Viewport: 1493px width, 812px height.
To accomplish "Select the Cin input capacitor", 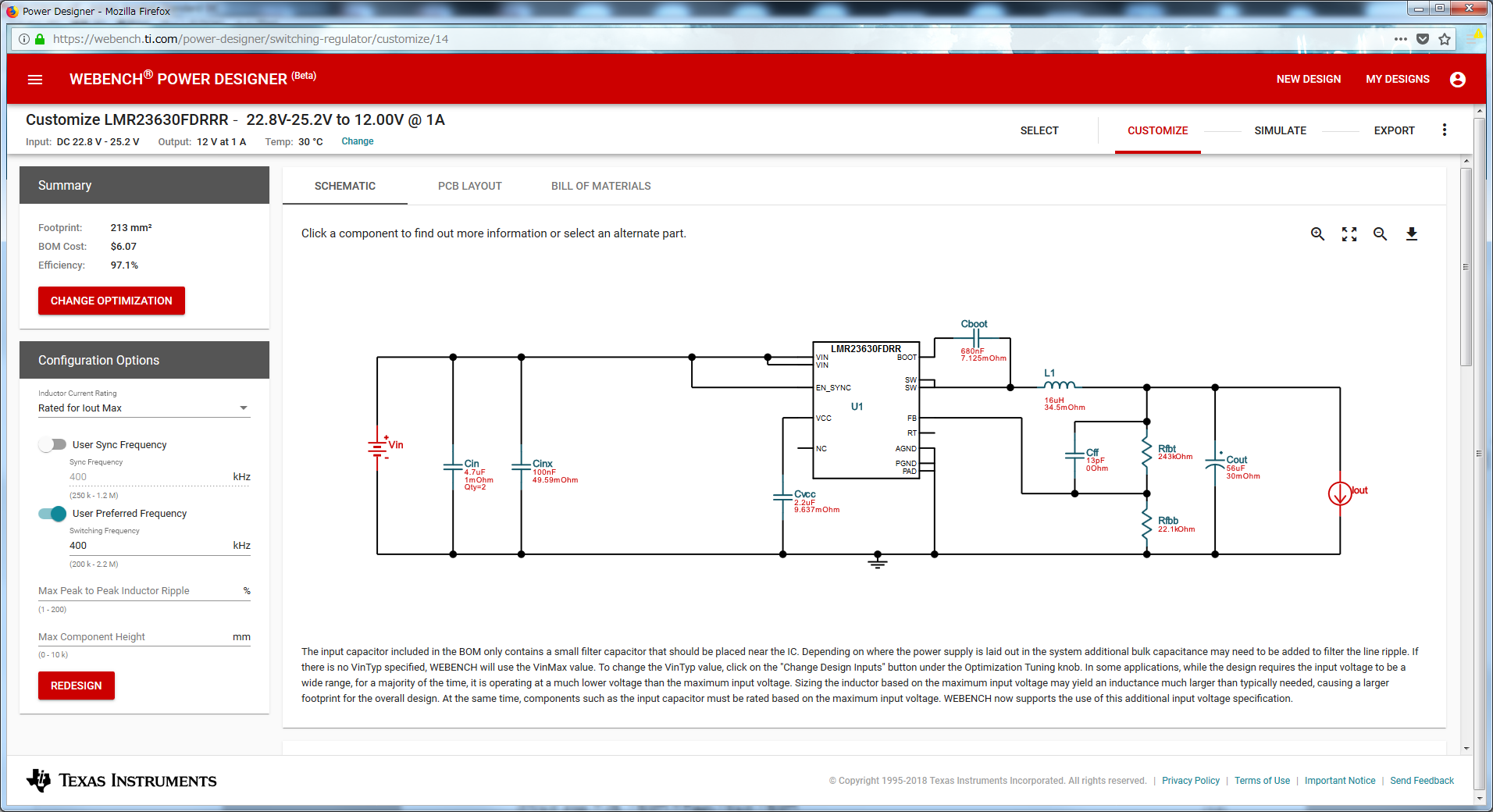I will (x=454, y=466).
